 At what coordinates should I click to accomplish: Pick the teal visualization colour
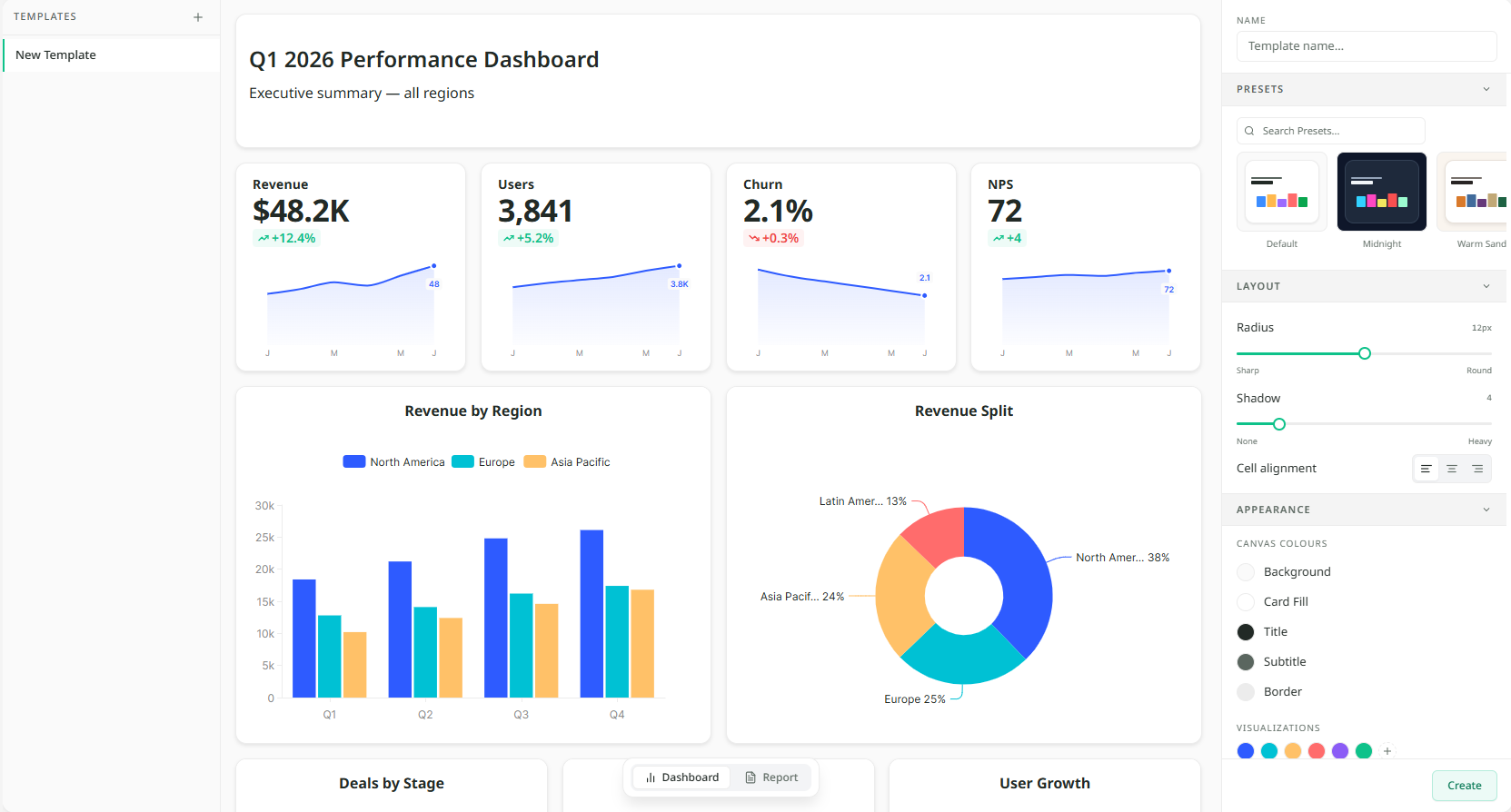point(1269,751)
